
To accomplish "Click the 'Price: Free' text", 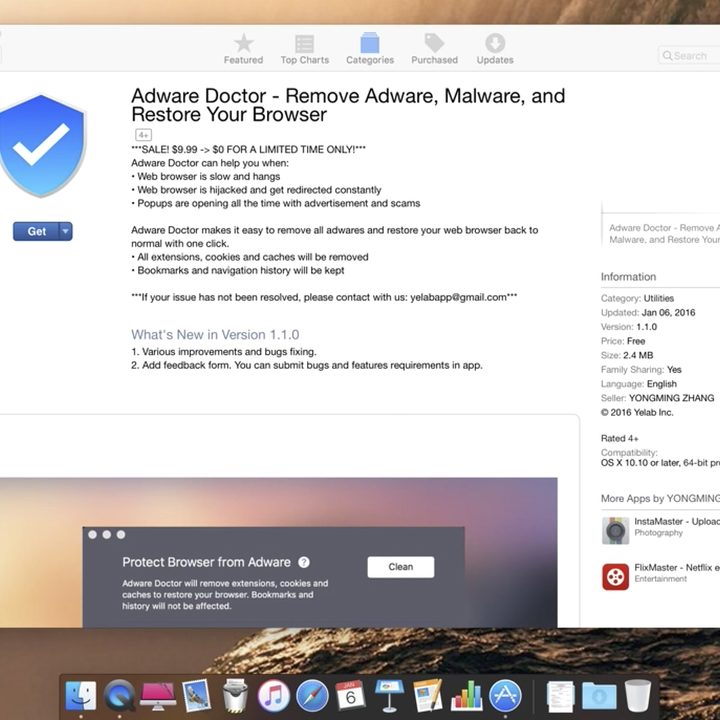I will (x=623, y=341).
